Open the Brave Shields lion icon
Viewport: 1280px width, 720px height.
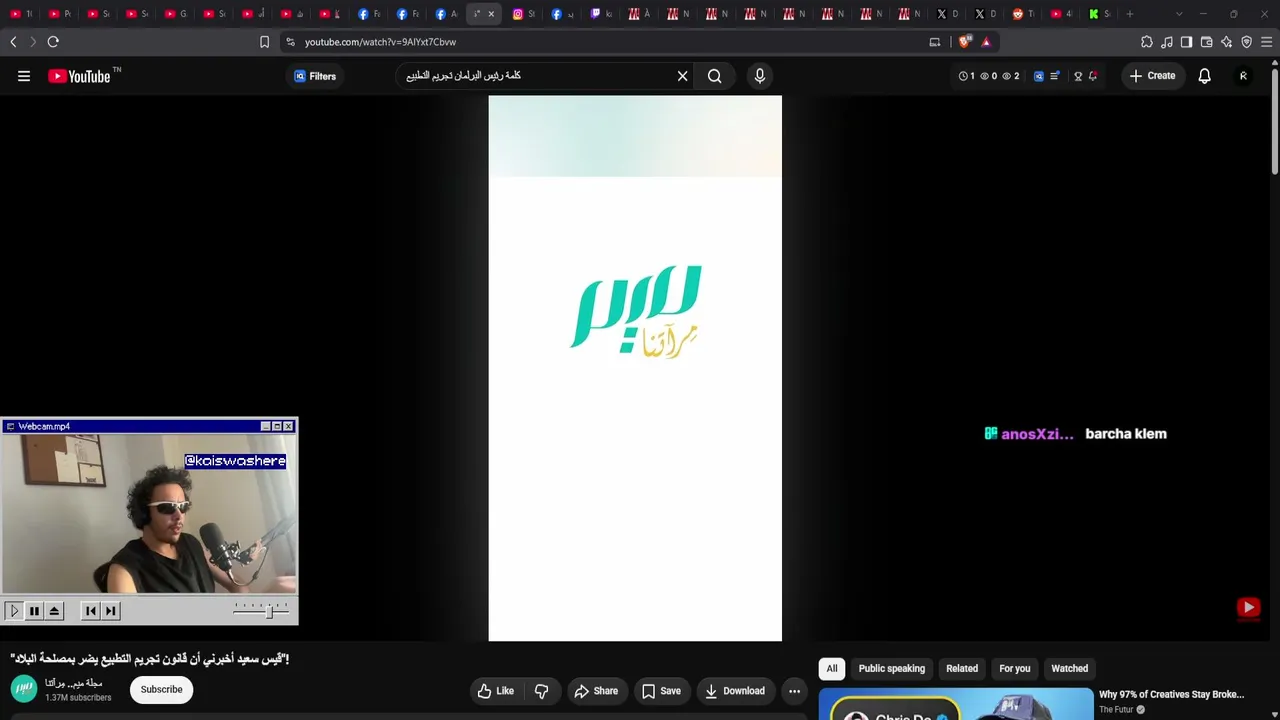[964, 42]
